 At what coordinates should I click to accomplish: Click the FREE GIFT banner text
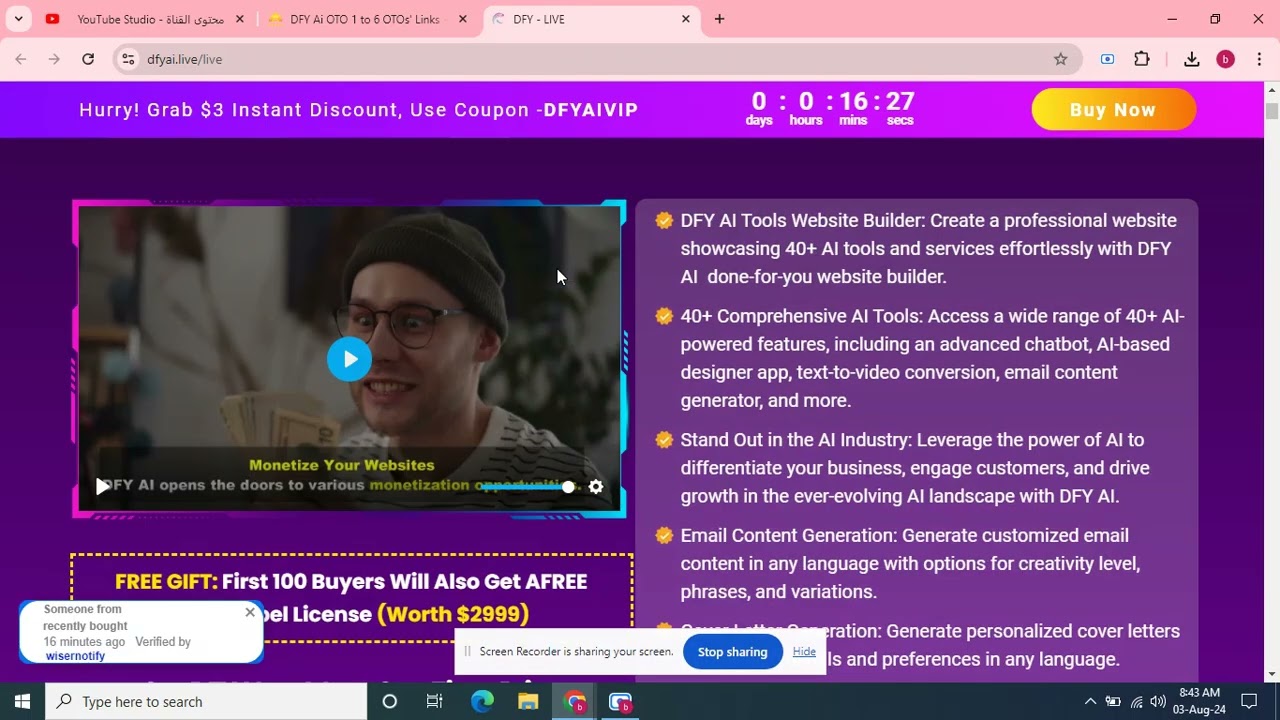point(351,597)
